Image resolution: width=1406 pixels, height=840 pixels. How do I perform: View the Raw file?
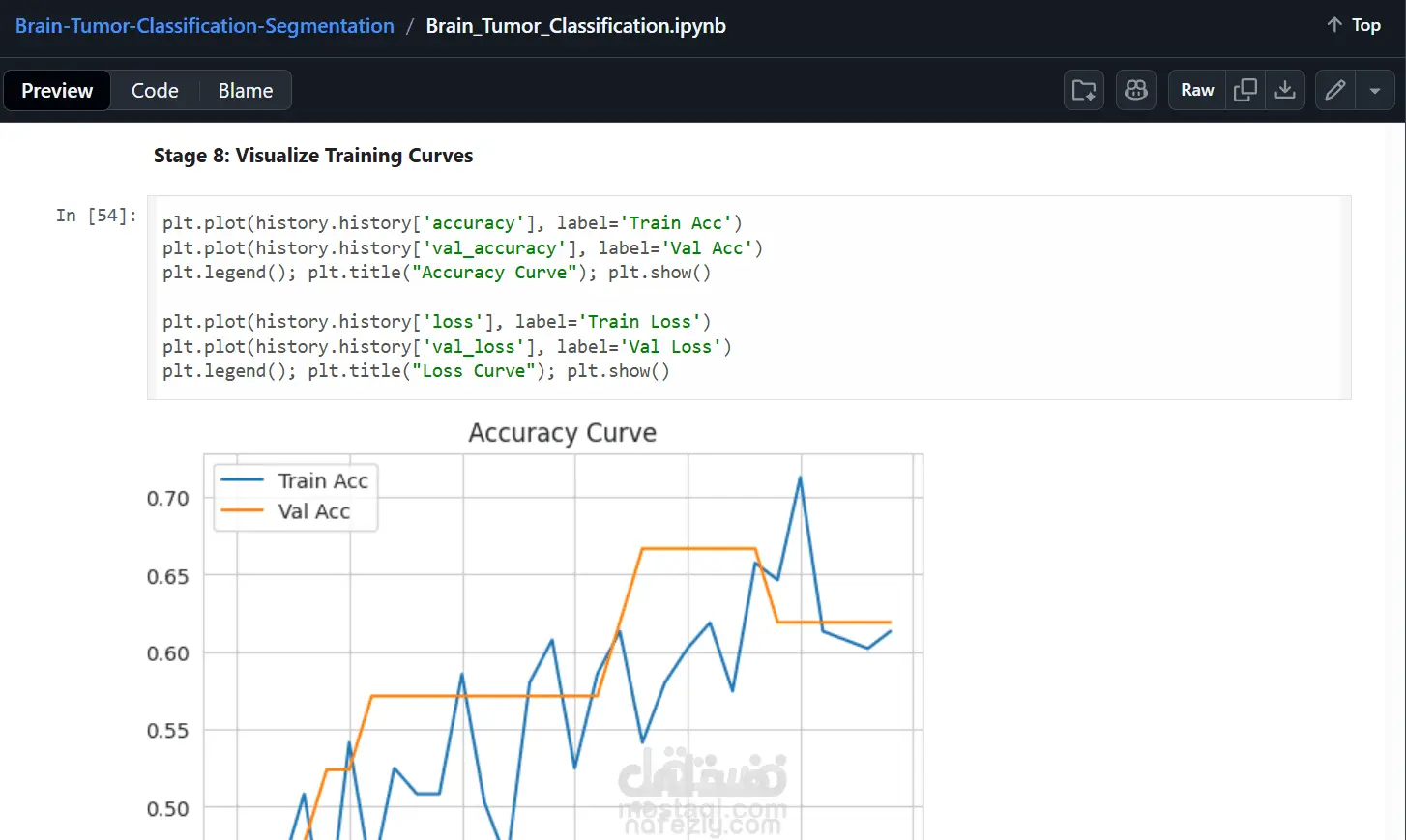(x=1197, y=90)
